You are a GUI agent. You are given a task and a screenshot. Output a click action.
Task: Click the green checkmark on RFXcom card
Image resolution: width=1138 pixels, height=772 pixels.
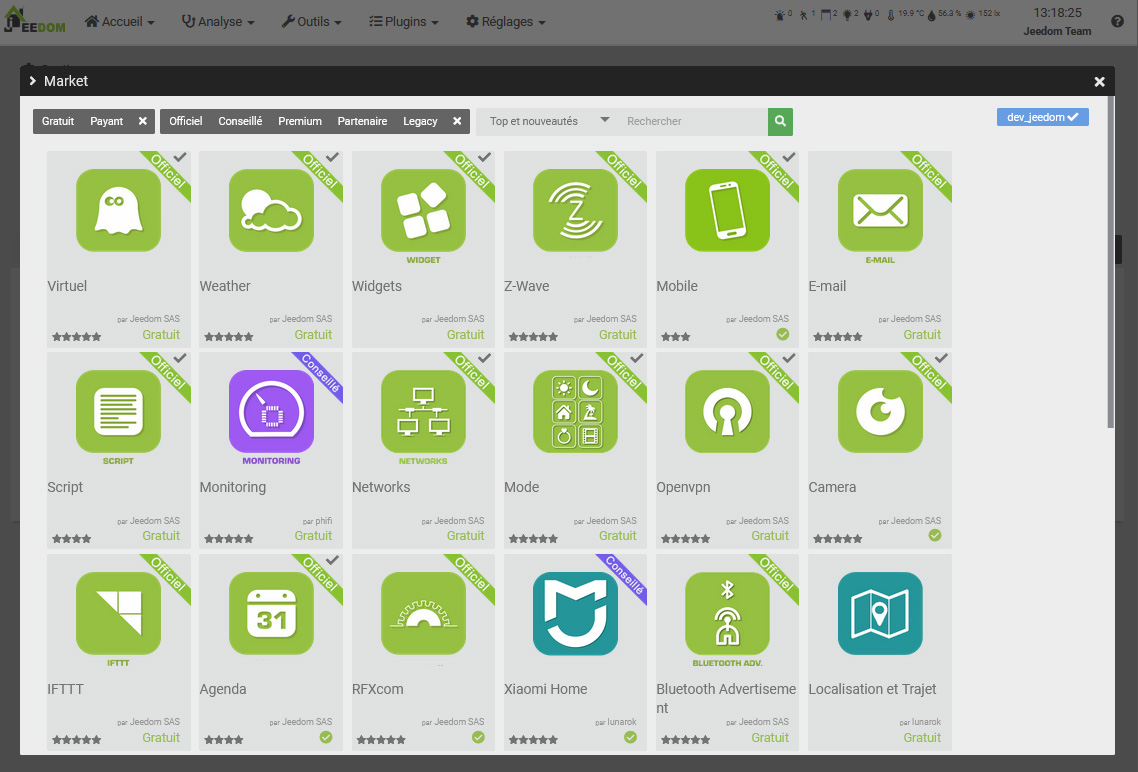(x=478, y=737)
